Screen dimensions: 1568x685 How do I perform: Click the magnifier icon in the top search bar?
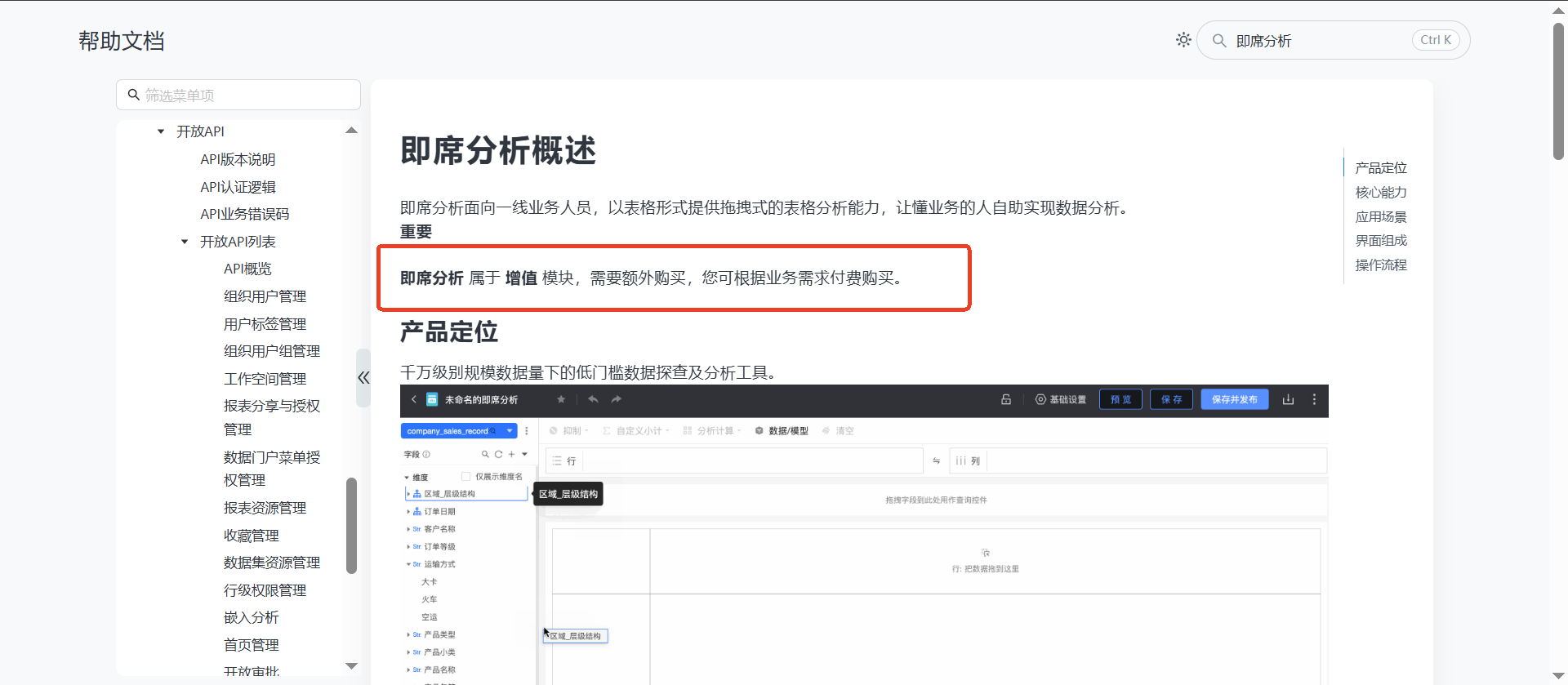coord(1219,41)
